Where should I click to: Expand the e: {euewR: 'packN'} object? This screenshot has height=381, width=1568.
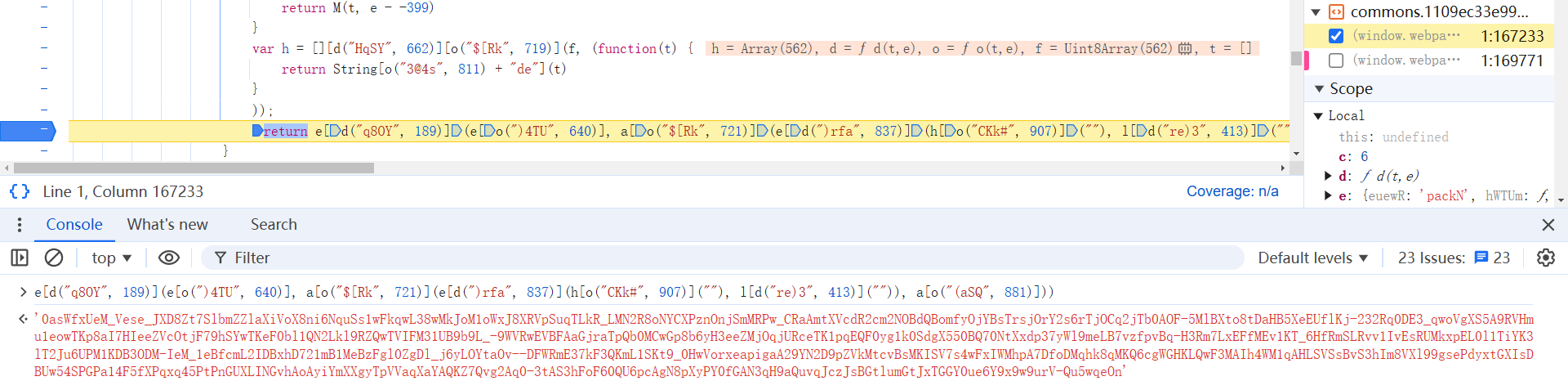pyautogui.click(x=1328, y=195)
